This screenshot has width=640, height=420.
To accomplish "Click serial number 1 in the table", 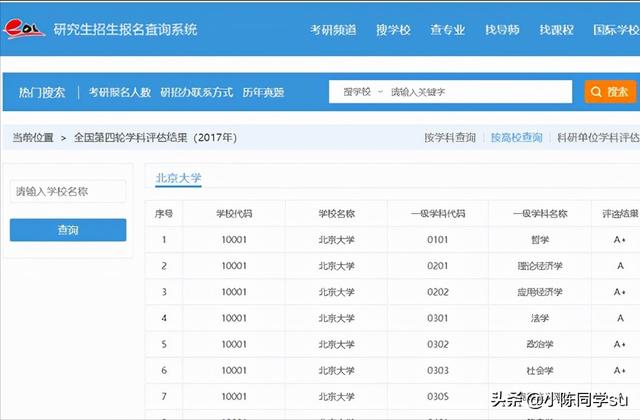I will (164, 240).
